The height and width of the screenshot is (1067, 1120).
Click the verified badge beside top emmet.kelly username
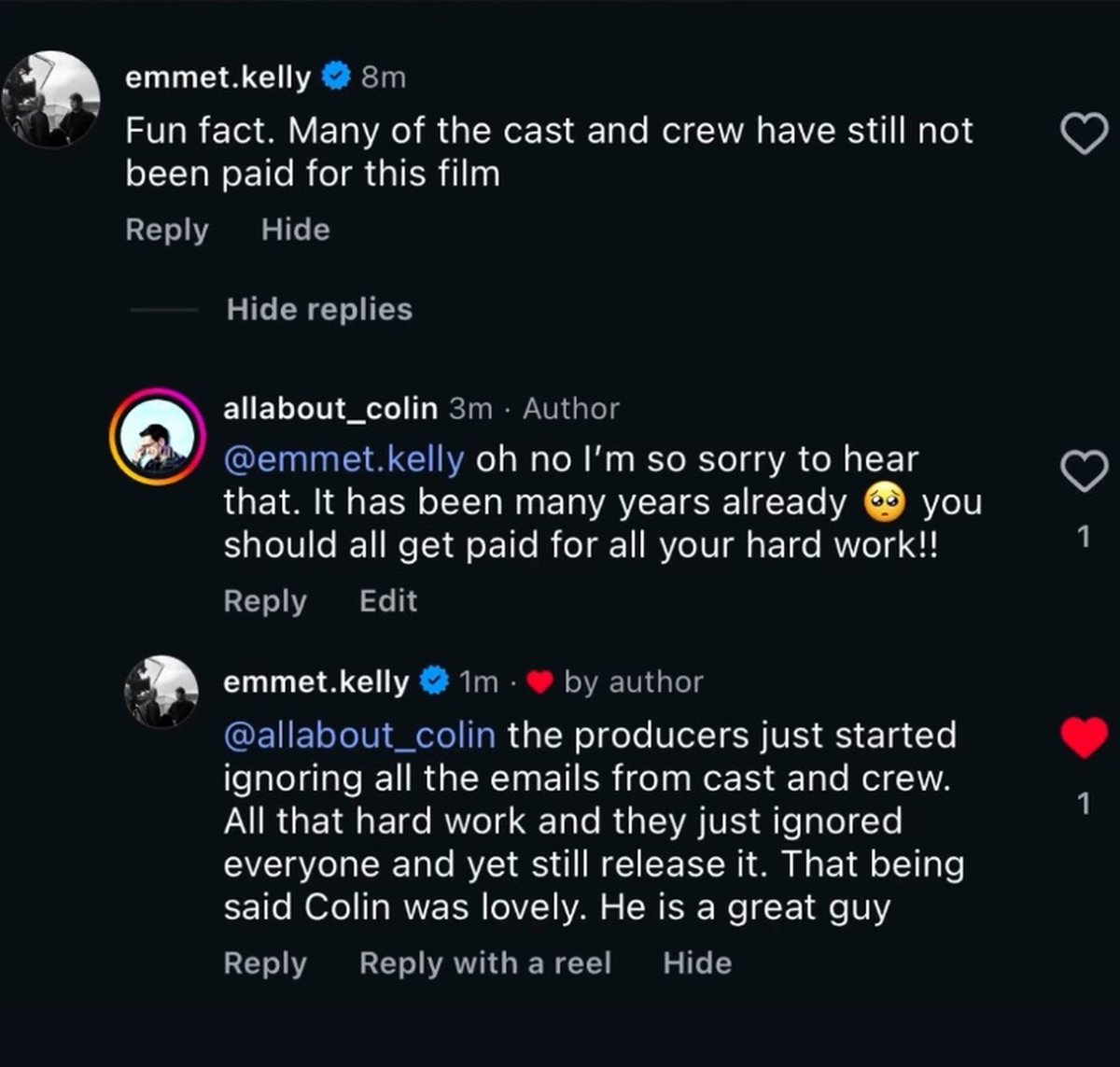(335, 77)
